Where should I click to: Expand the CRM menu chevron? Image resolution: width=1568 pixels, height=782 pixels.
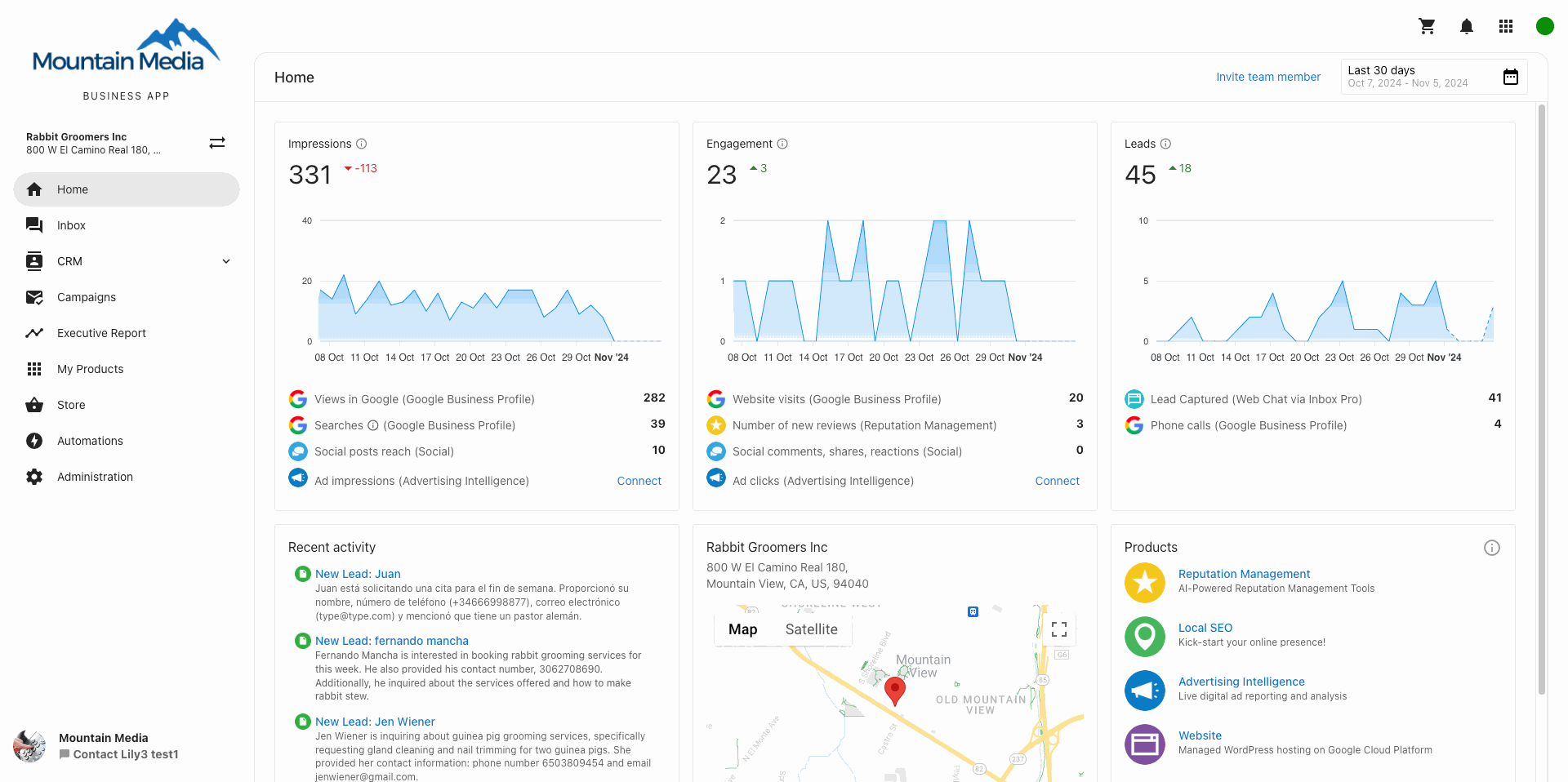(226, 261)
